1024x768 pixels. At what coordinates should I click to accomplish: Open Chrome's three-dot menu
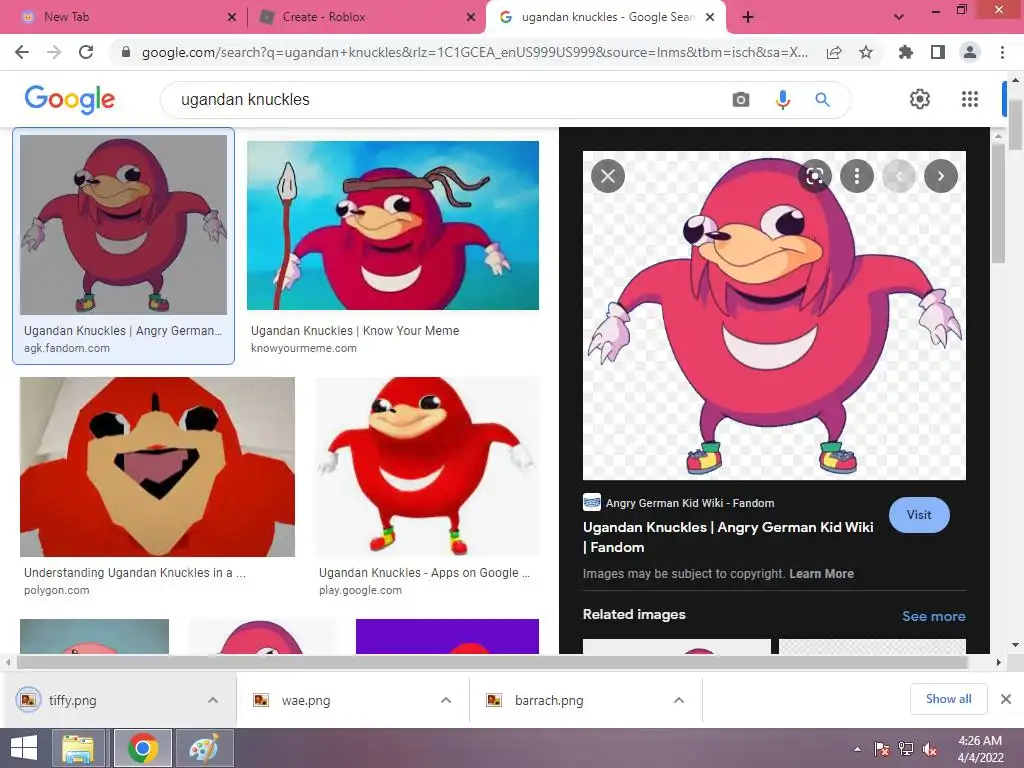(x=1002, y=52)
